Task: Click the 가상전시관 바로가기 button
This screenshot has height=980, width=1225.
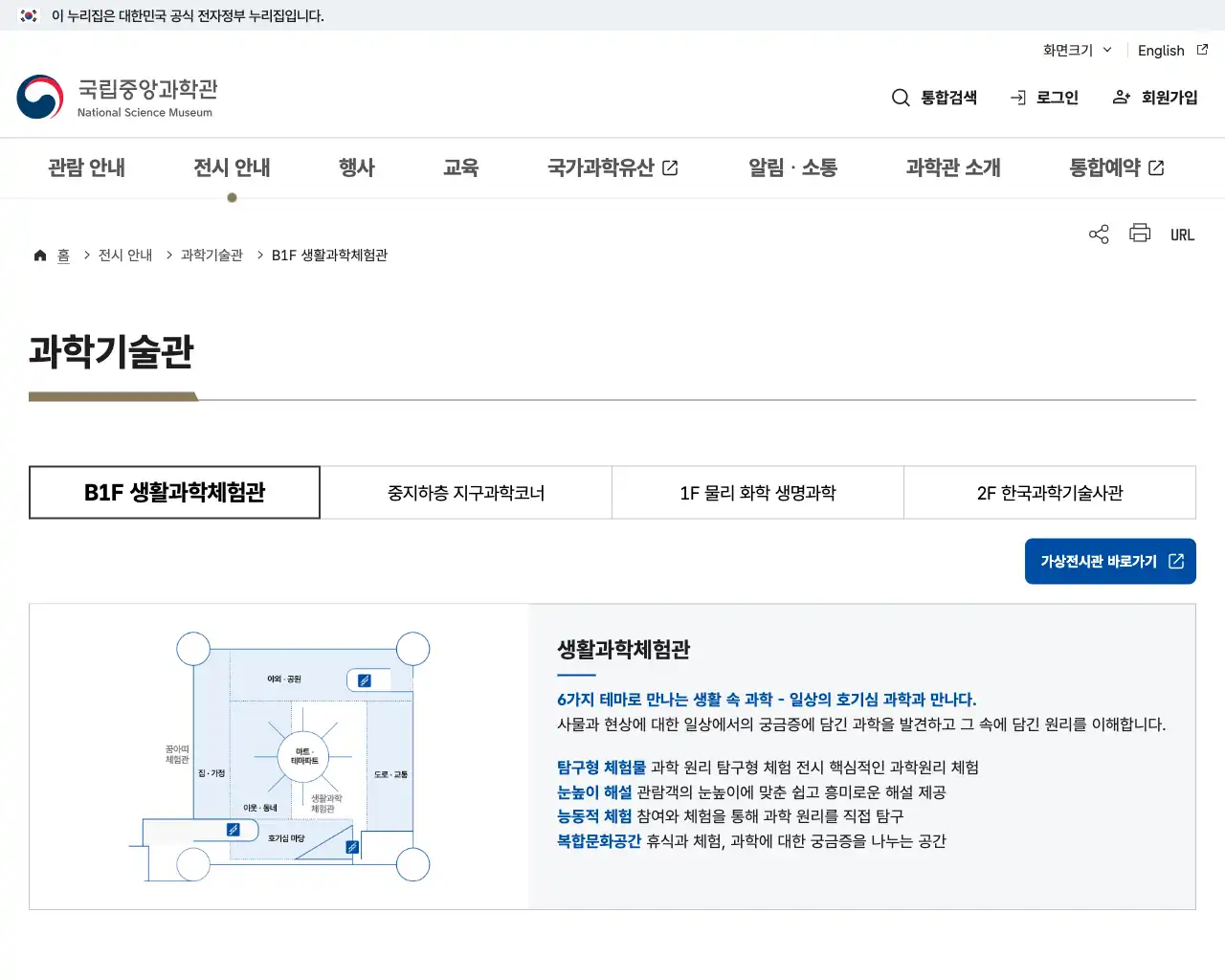Action: (1110, 561)
